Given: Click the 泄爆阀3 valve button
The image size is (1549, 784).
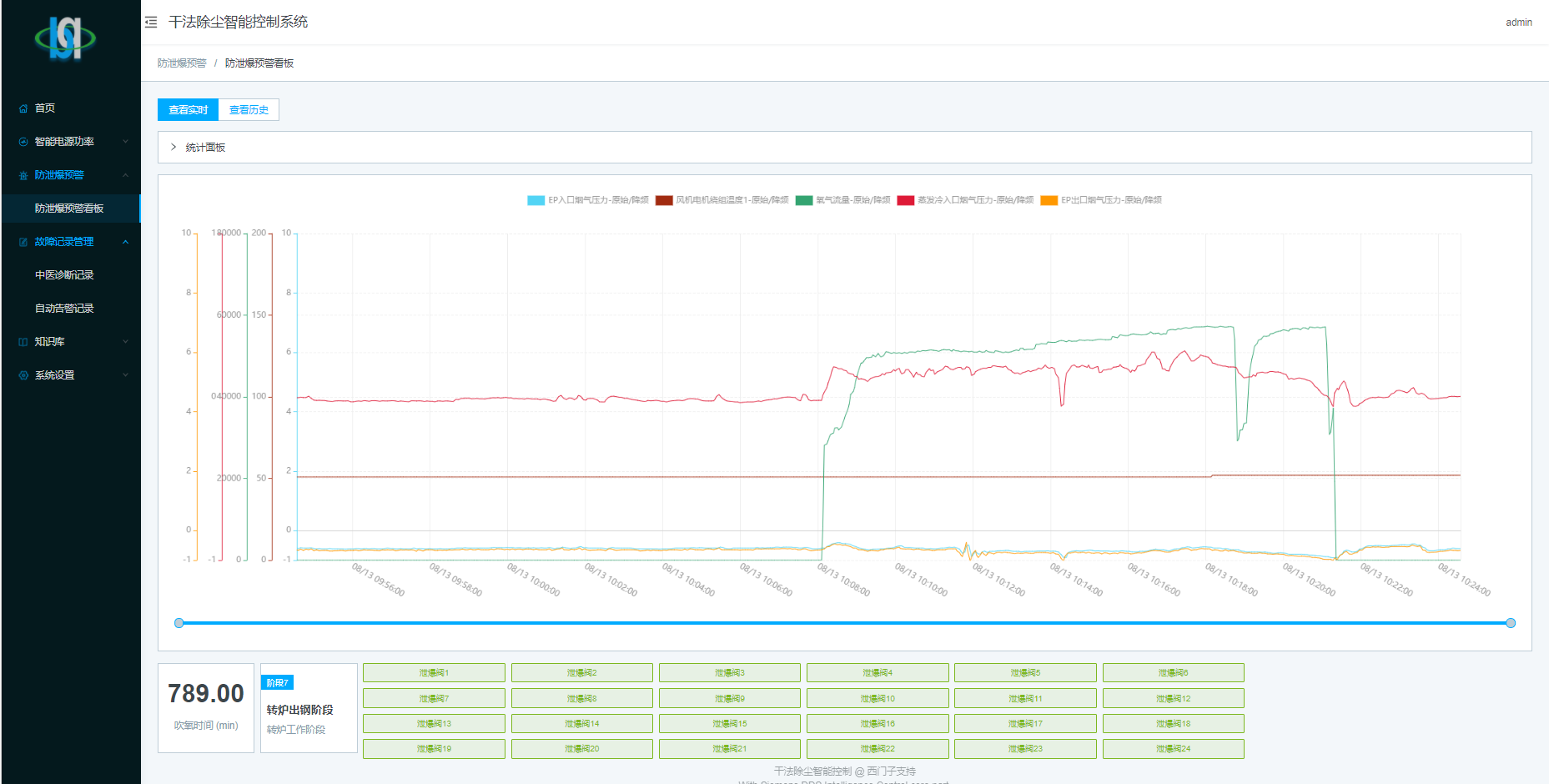Looking at the screenshot, I should (x=730, y=673).
